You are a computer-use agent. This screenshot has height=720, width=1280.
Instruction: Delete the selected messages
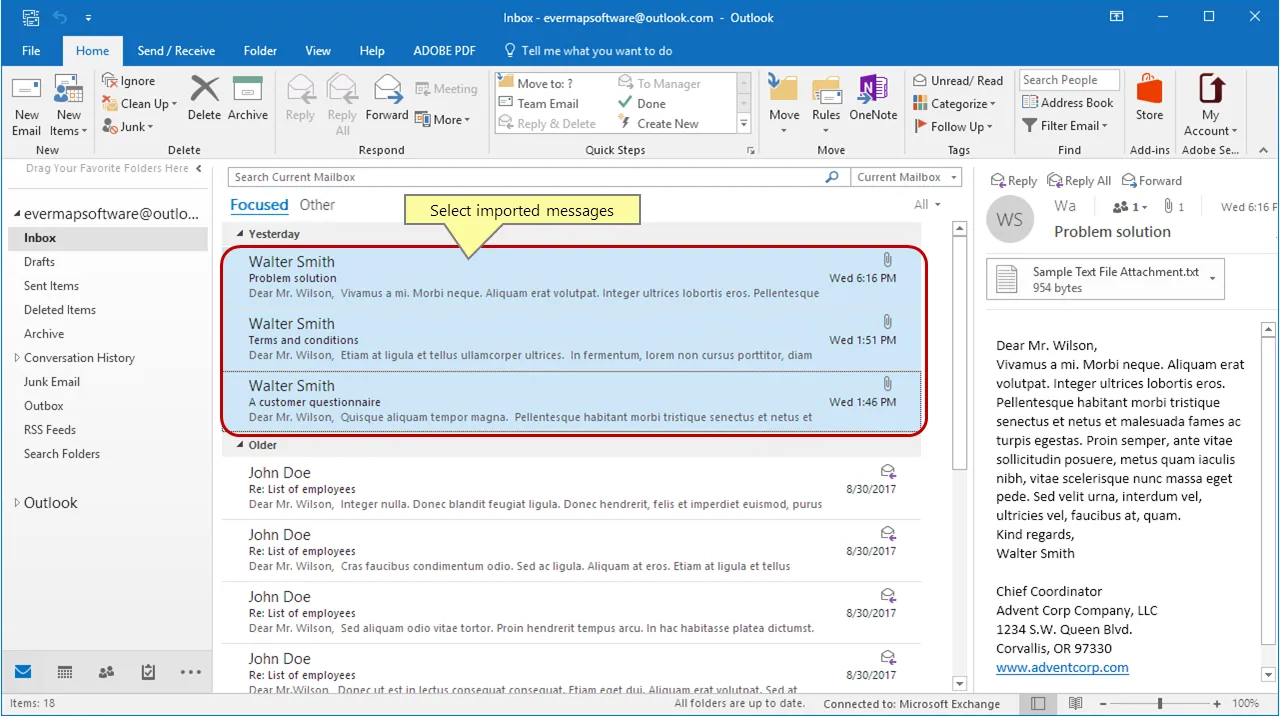point(204,98)
